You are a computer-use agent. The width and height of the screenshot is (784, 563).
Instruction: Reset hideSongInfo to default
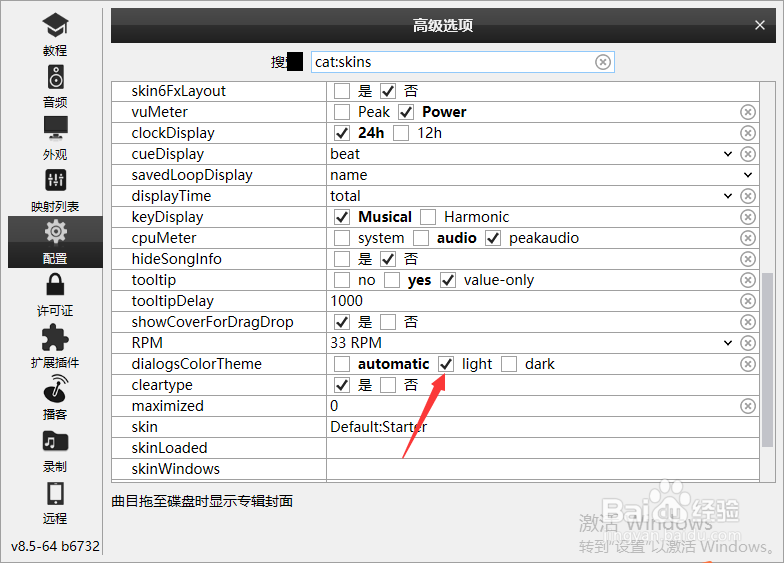[x=748, y=259]
